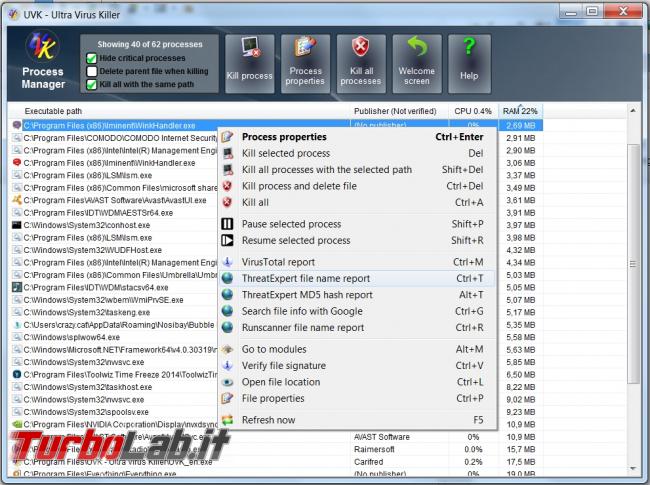650x485 pixels.
Task: Click the 3,91 MB RAM value
Action: pos(520,213)
